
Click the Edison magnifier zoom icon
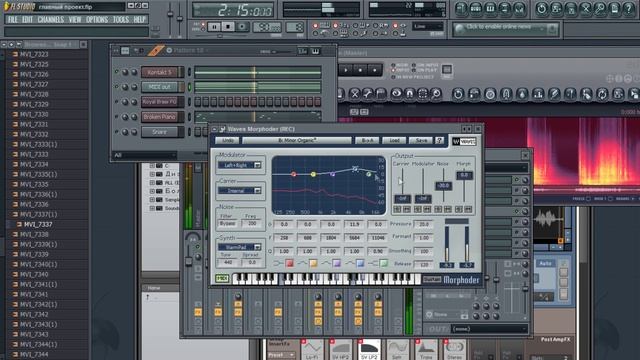436,94
